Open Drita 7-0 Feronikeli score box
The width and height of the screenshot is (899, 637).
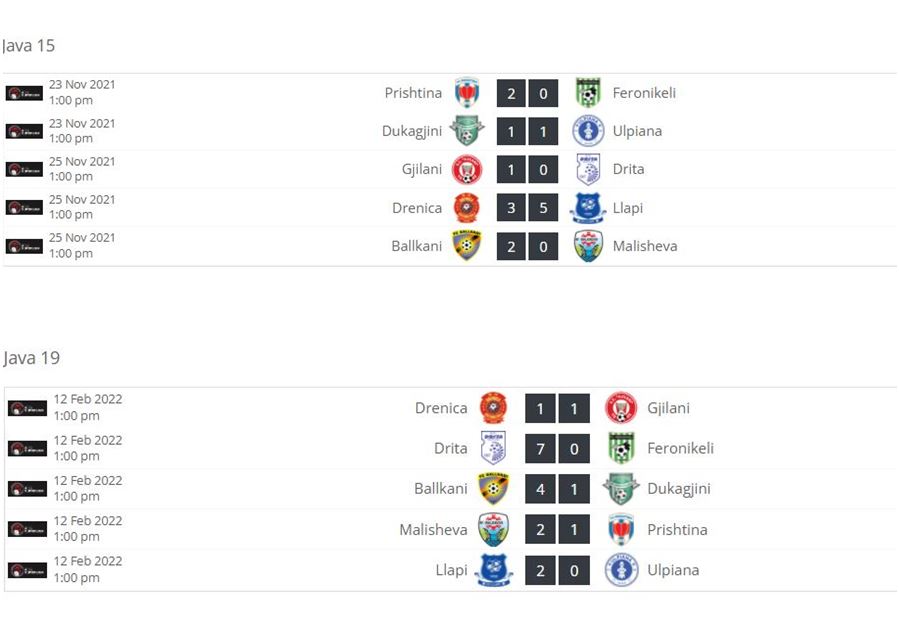[x=557, y=448]
